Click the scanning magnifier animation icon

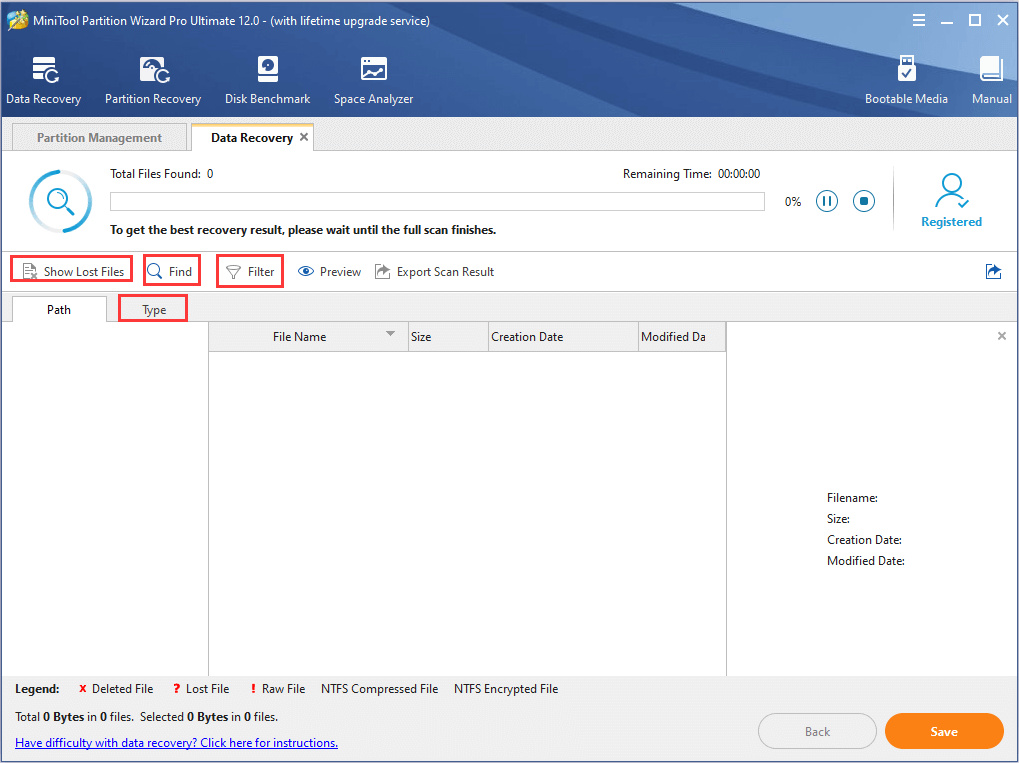click(60, 201)
